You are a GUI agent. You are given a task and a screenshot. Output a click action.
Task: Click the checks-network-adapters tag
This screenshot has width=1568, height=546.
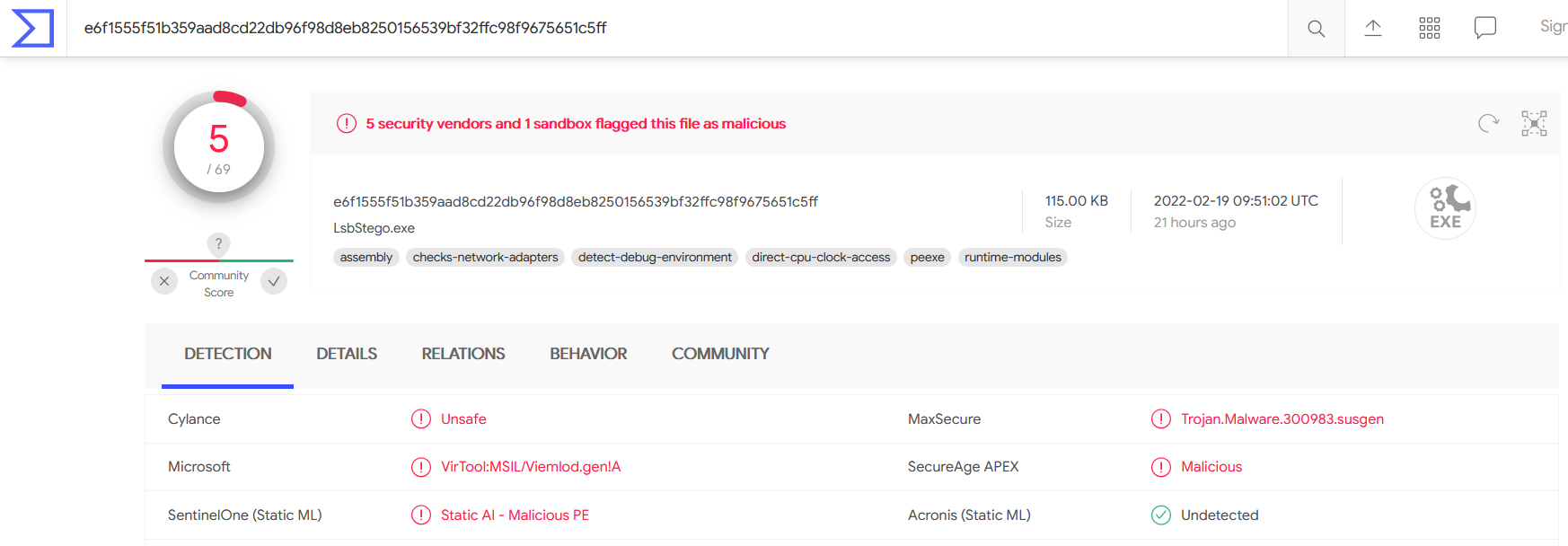pyautogui.click(x=485, y=258)
